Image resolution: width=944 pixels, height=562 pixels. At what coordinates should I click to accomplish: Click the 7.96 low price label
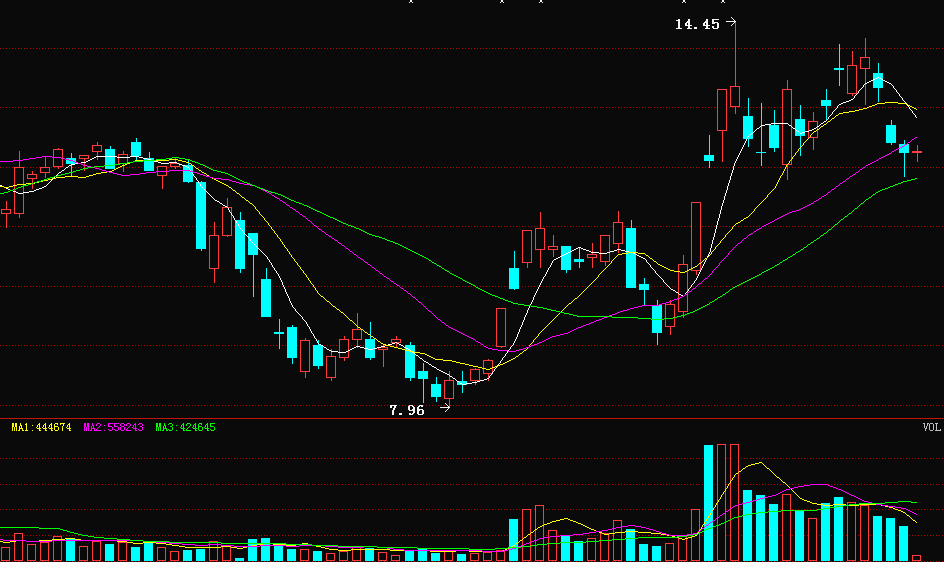(x=407, y=411)
